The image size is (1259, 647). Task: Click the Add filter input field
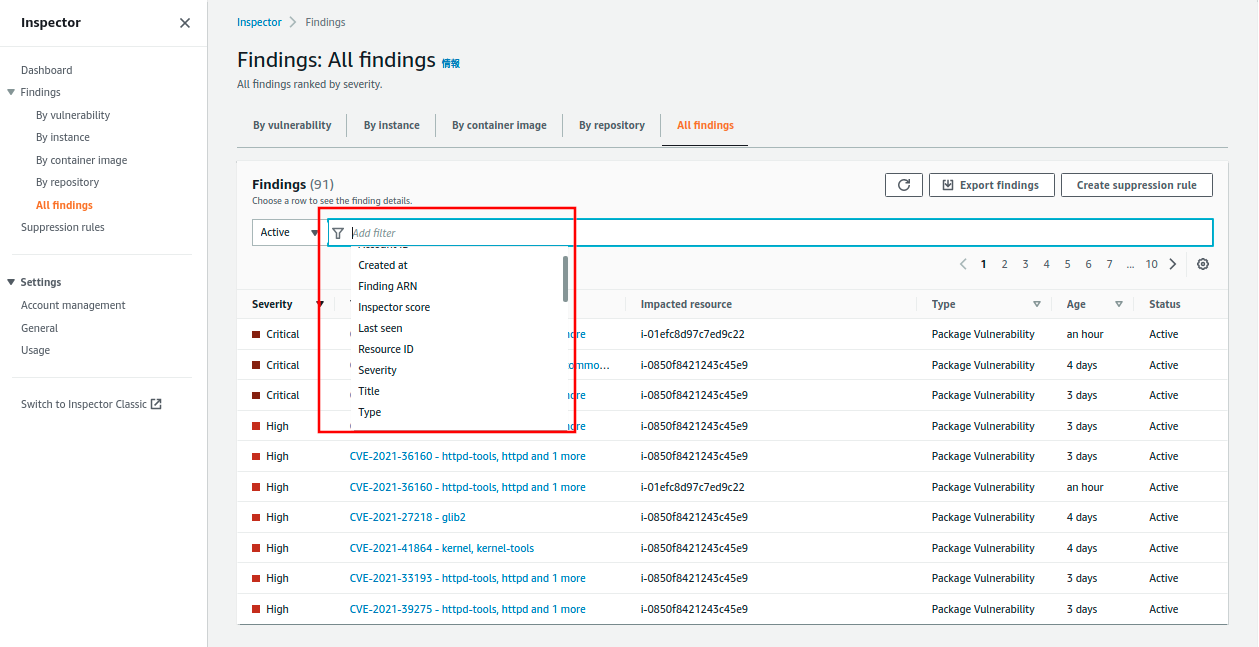click(770, 233)
